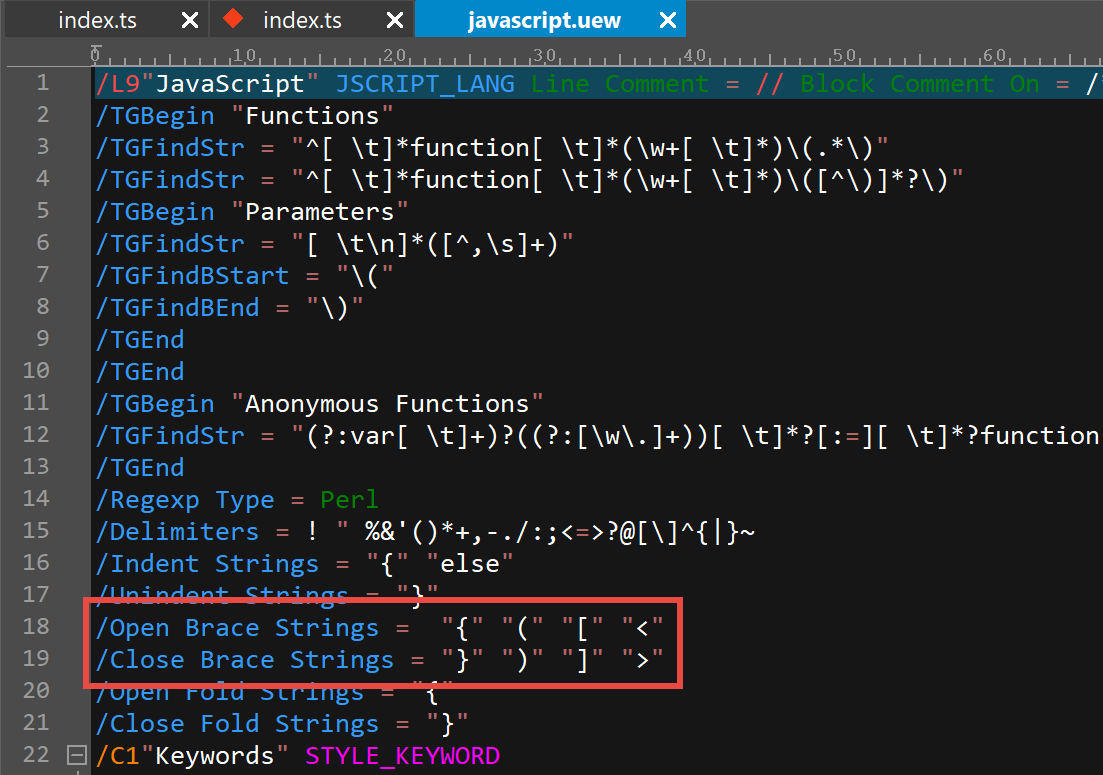Click the "else" string on line 16
Screen dimensions: 1103x775
click(x=470, y=563)
